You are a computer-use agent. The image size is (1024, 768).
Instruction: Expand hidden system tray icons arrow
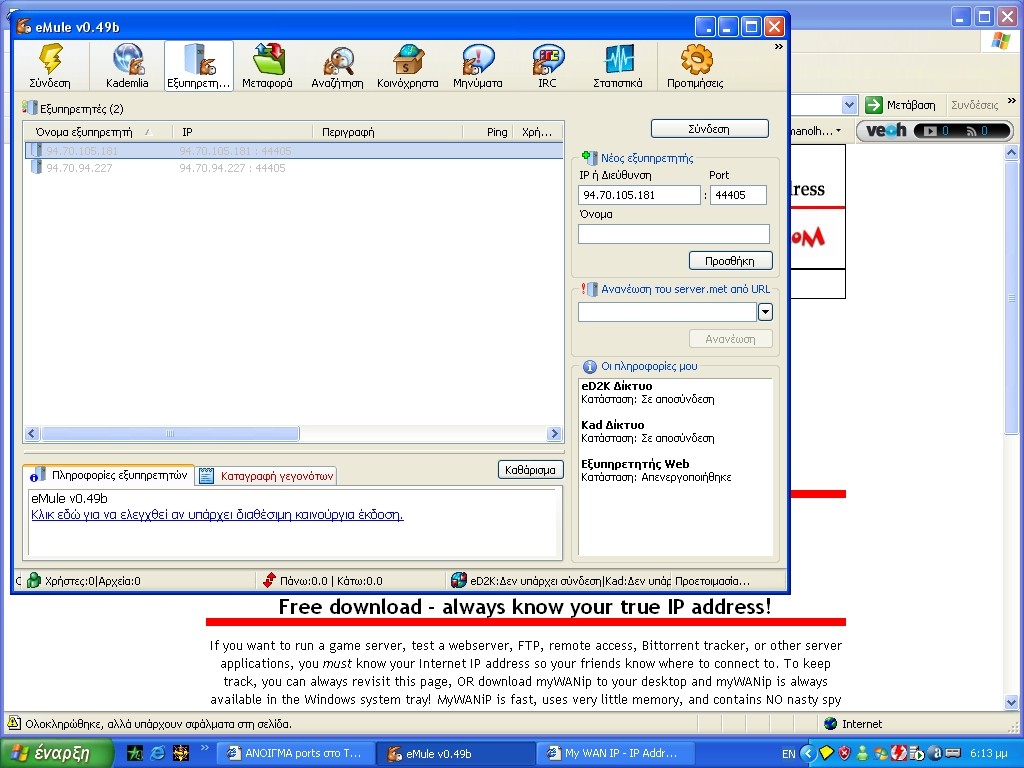808,753
